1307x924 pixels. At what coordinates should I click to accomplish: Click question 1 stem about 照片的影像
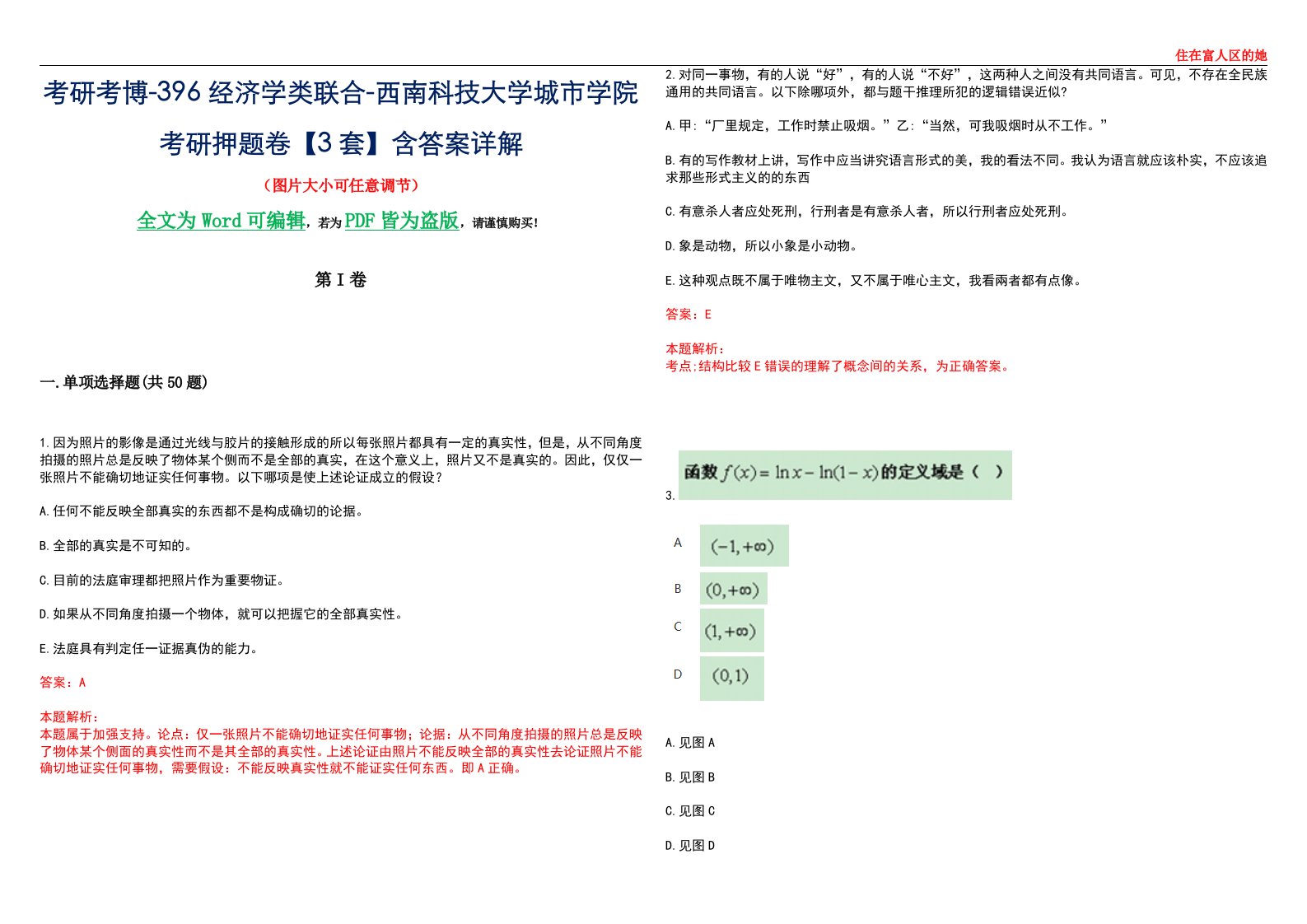[x=341, y=460]
